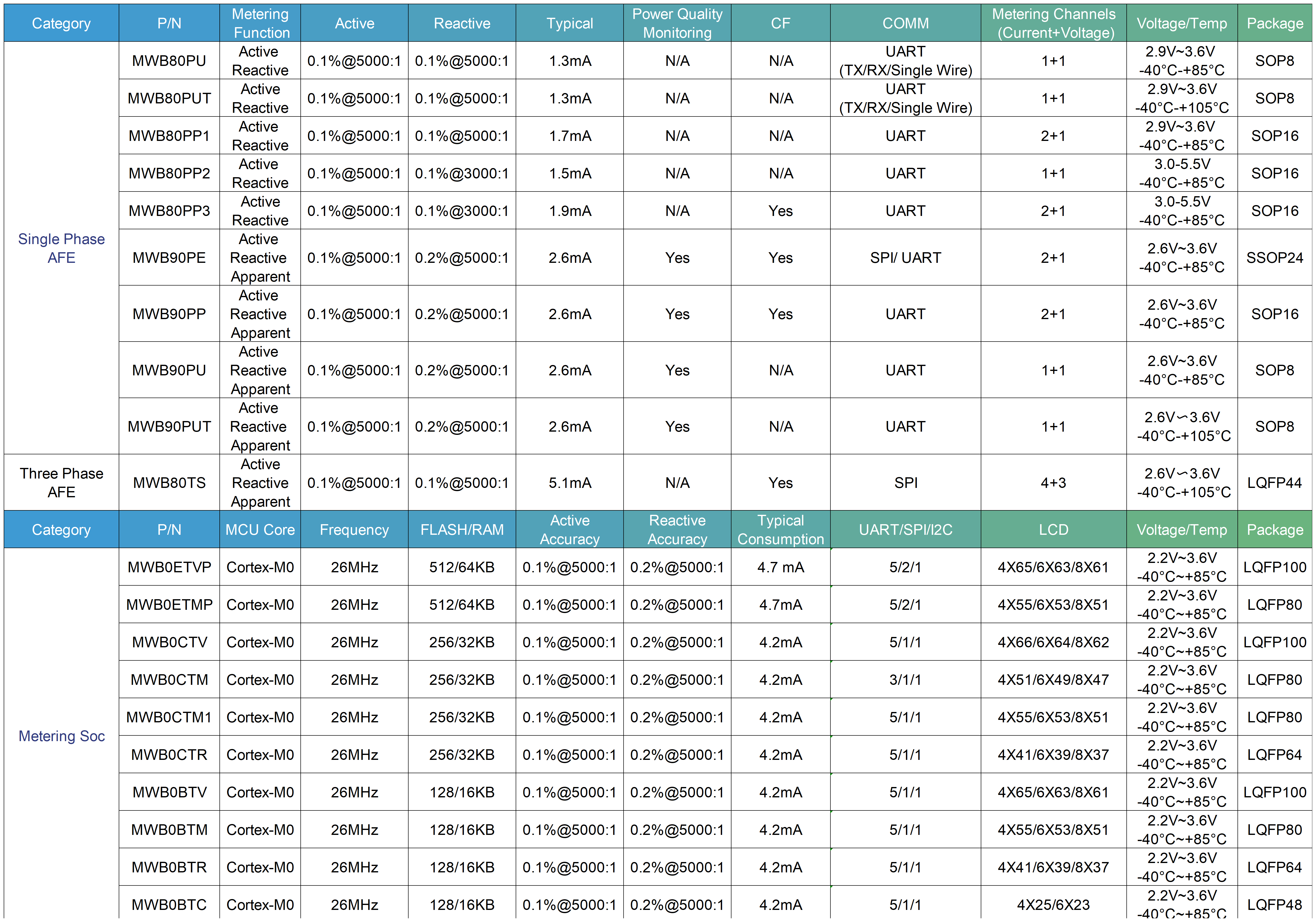Image resolution: width=1316 pixels, height=922 pixels.
Task: Click the SPI comm cell for MWB80TS
Action: click(906, 482)
